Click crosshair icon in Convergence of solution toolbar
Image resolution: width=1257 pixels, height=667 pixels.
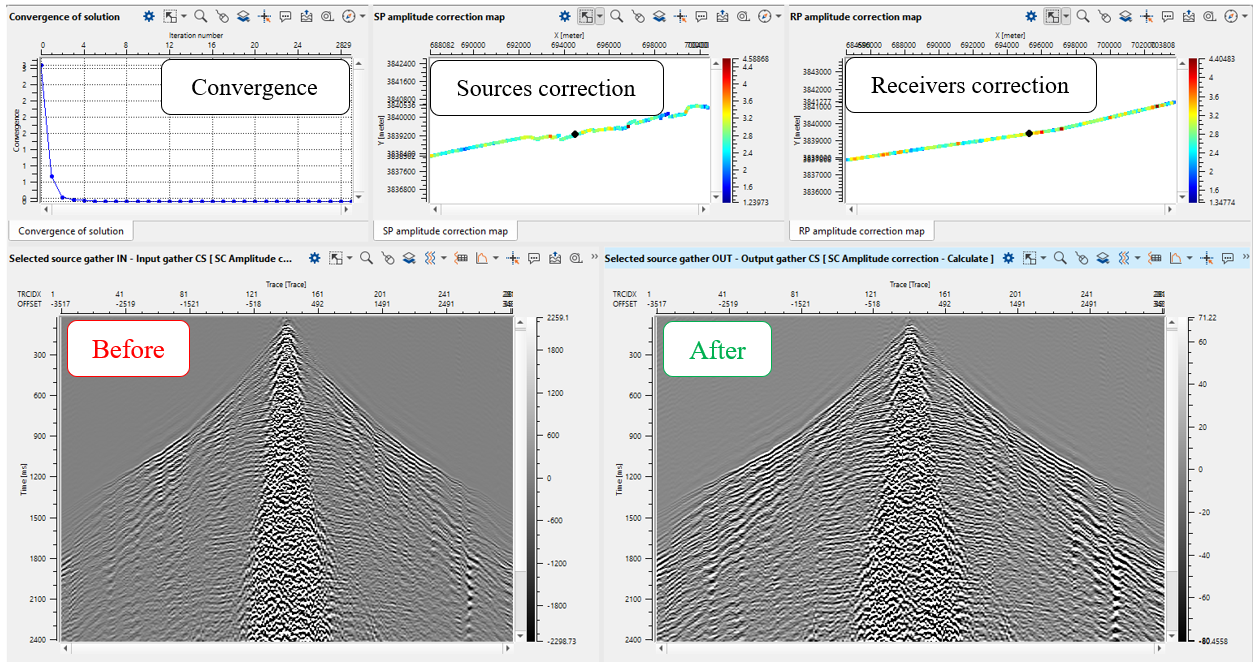265,17
